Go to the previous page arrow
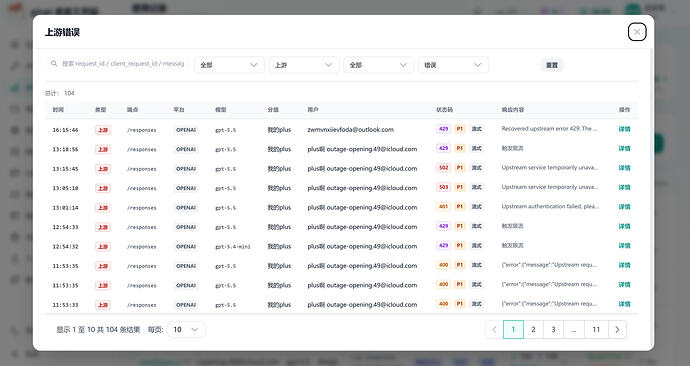This screenshot has height=366, width=690. click(494, 329)
